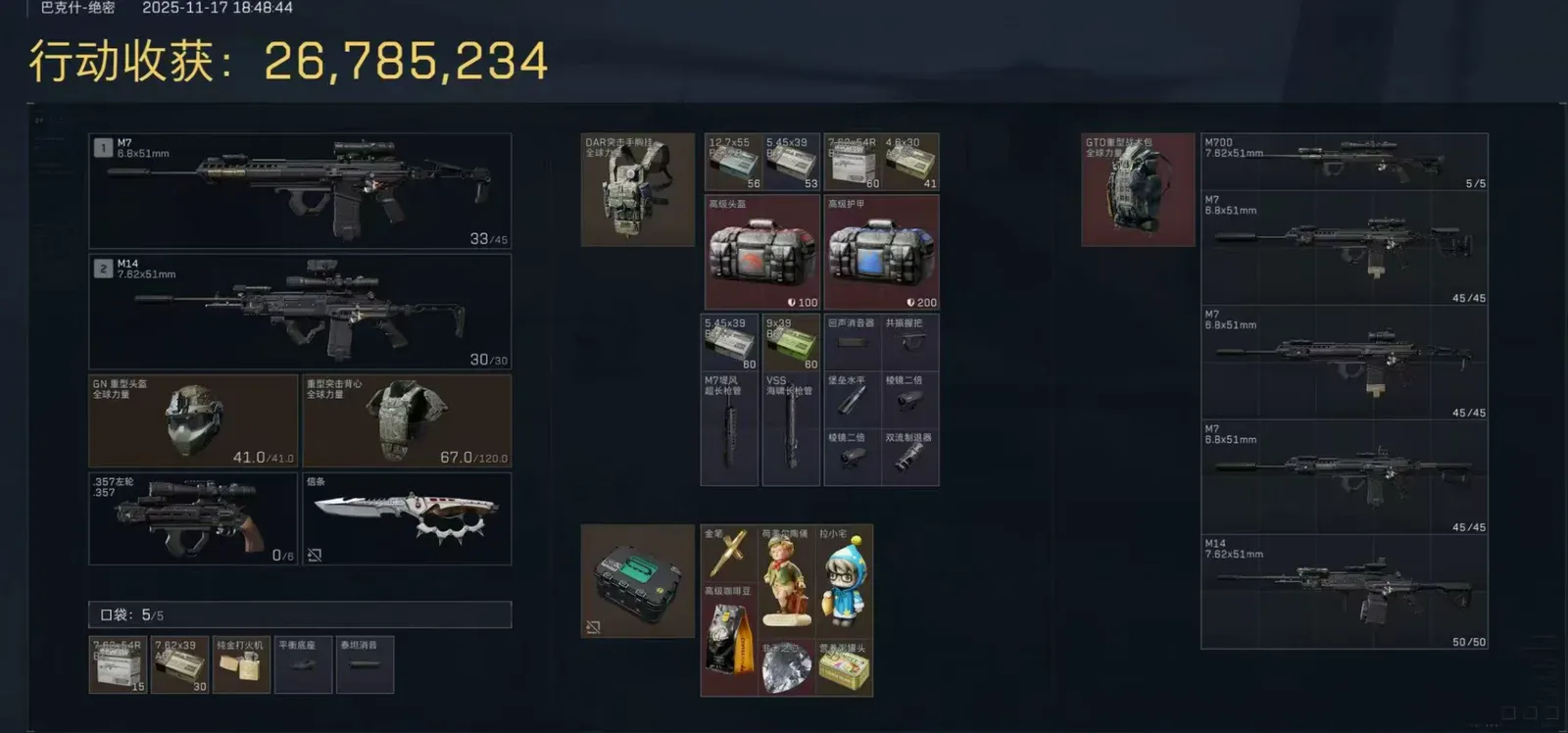The image size is (1568, 733).
Task: Open the DAR assault chest rig
Action: coord(638,189)
